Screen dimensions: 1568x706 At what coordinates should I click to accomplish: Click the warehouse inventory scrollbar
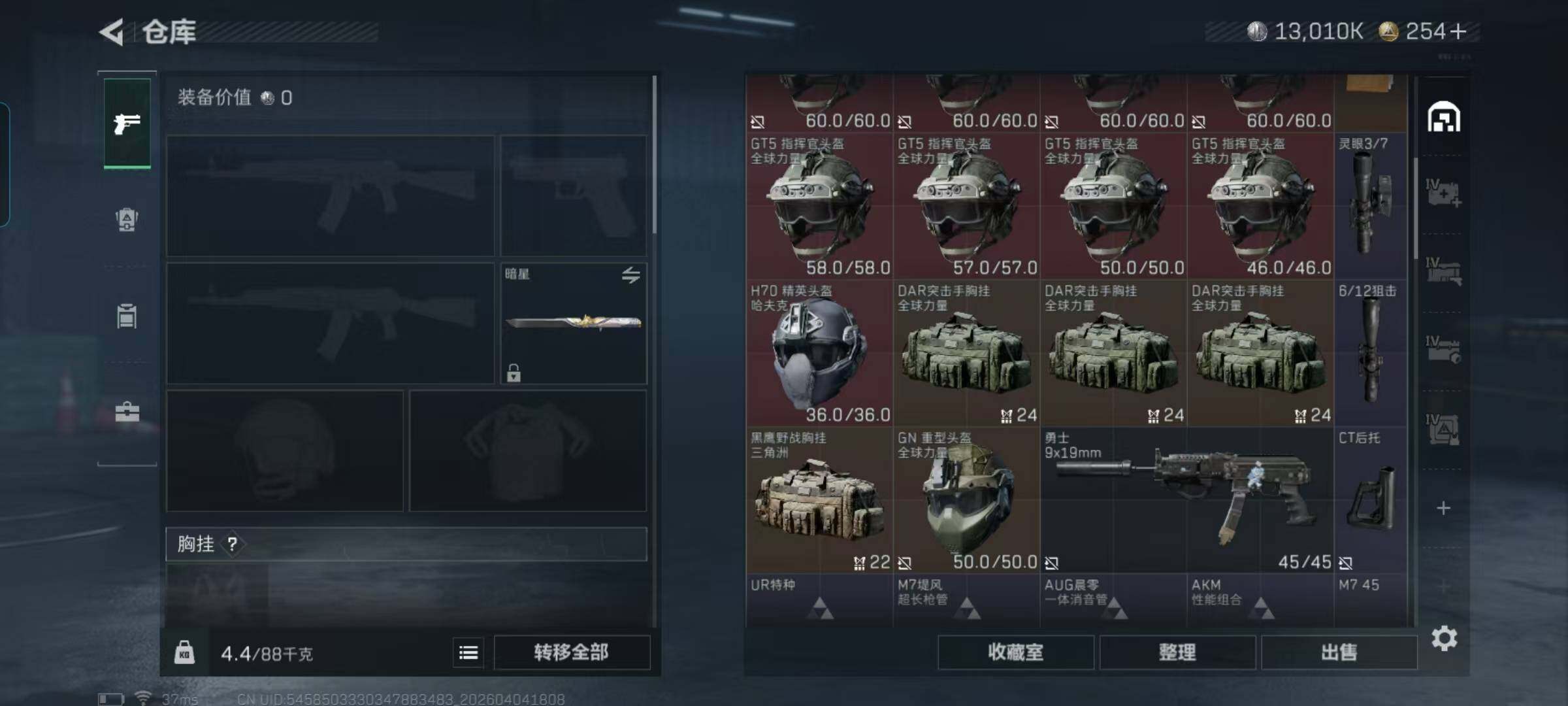coord(1415,208)
